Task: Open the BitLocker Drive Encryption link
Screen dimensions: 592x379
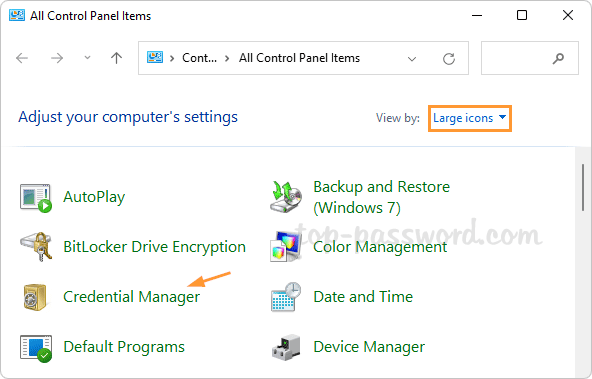Action: tap(154, 247)
